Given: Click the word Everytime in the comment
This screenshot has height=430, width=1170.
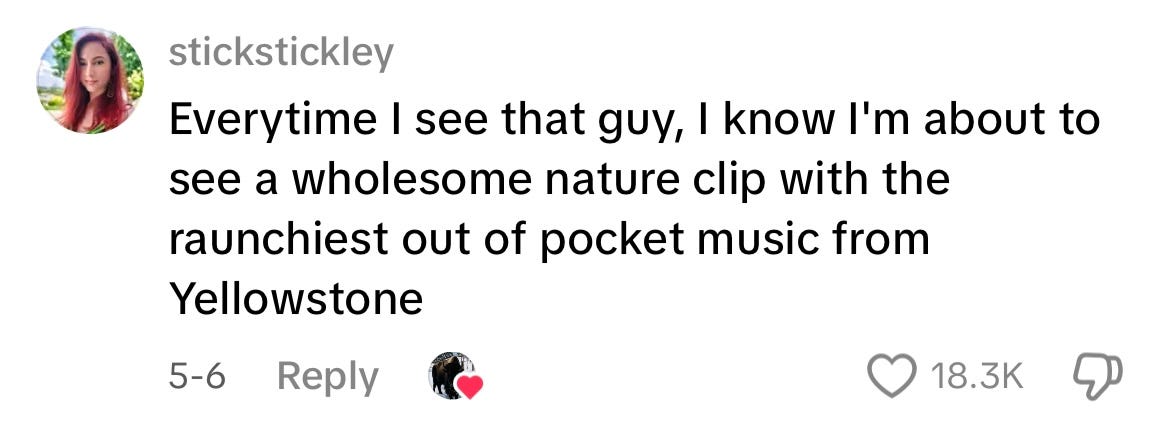Looking at the screenshot, I should coord(273,122).
